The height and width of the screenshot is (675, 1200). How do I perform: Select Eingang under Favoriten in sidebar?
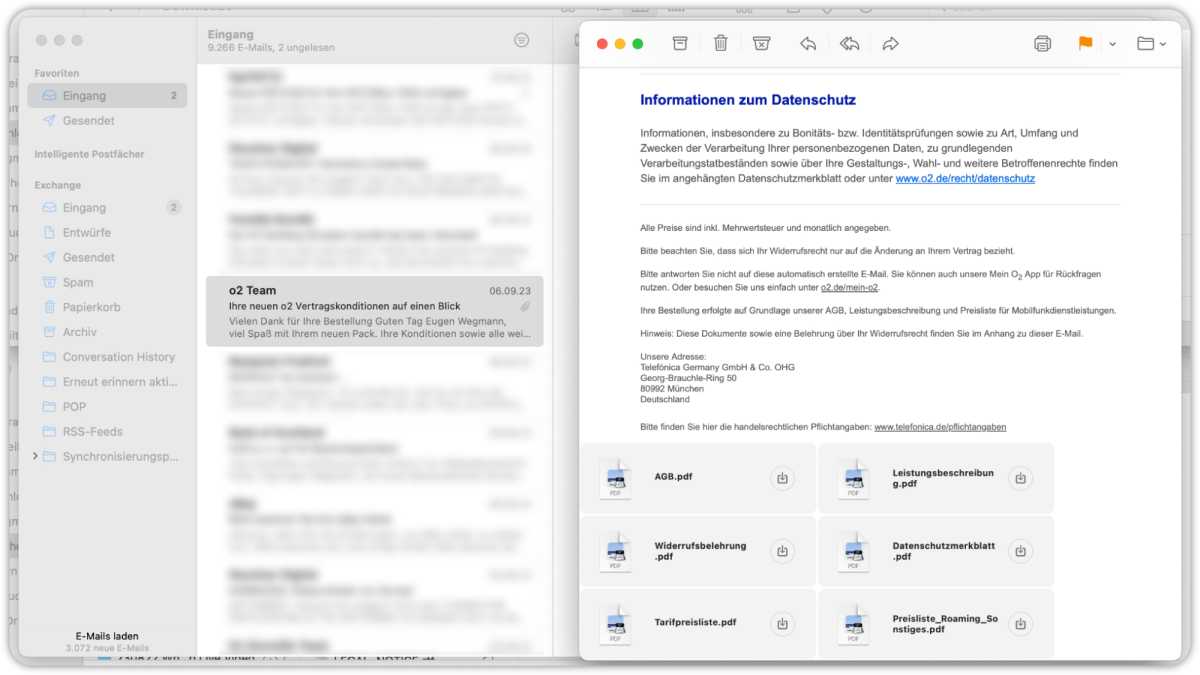107,96
